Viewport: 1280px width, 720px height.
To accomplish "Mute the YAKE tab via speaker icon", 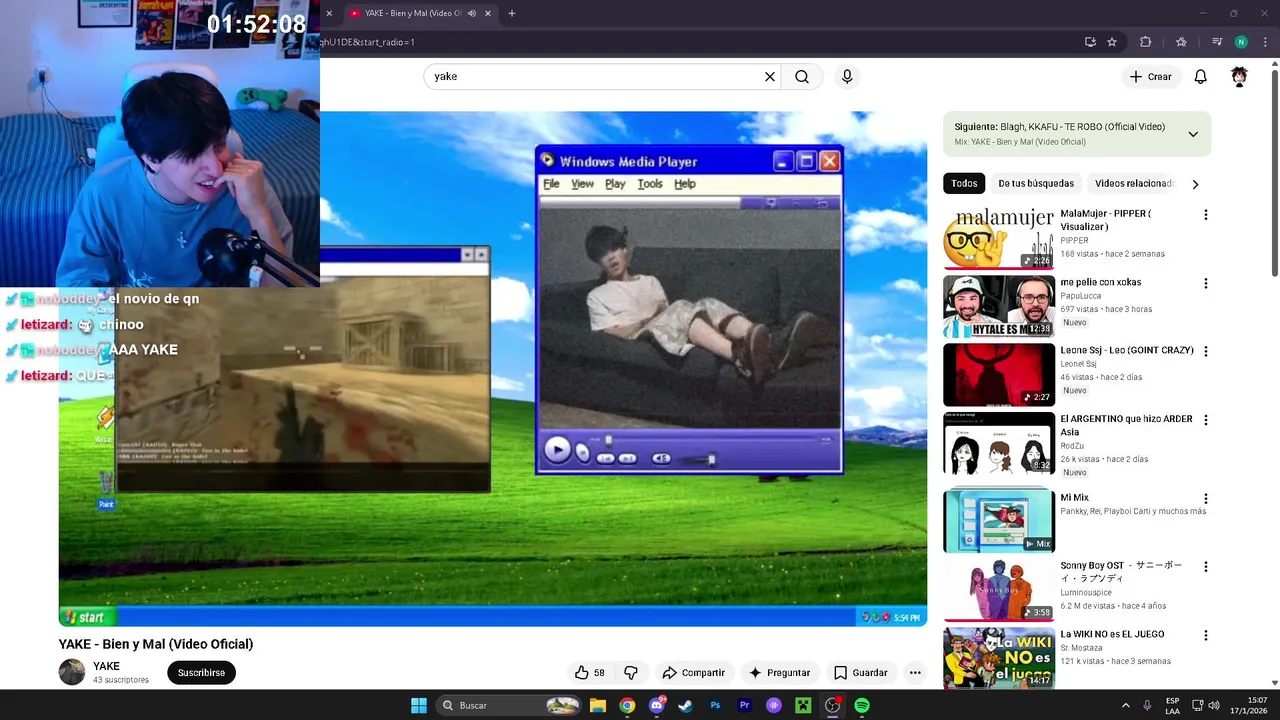I will point(472,13).
